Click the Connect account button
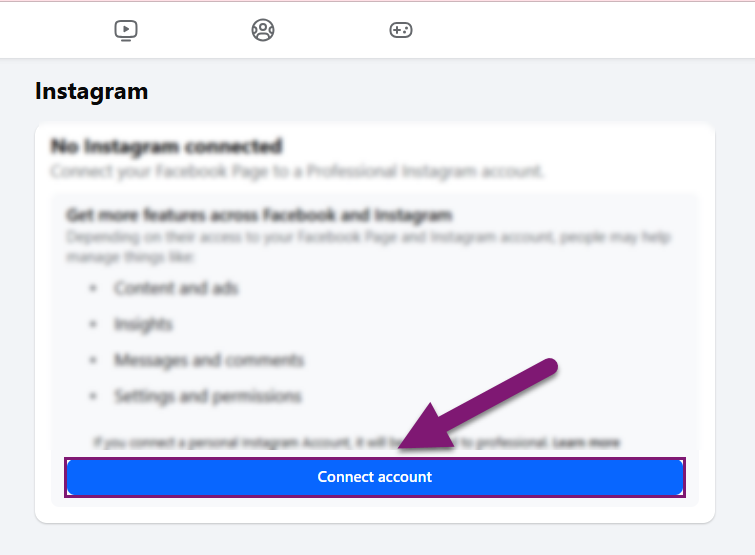 (x=375, y=477)
